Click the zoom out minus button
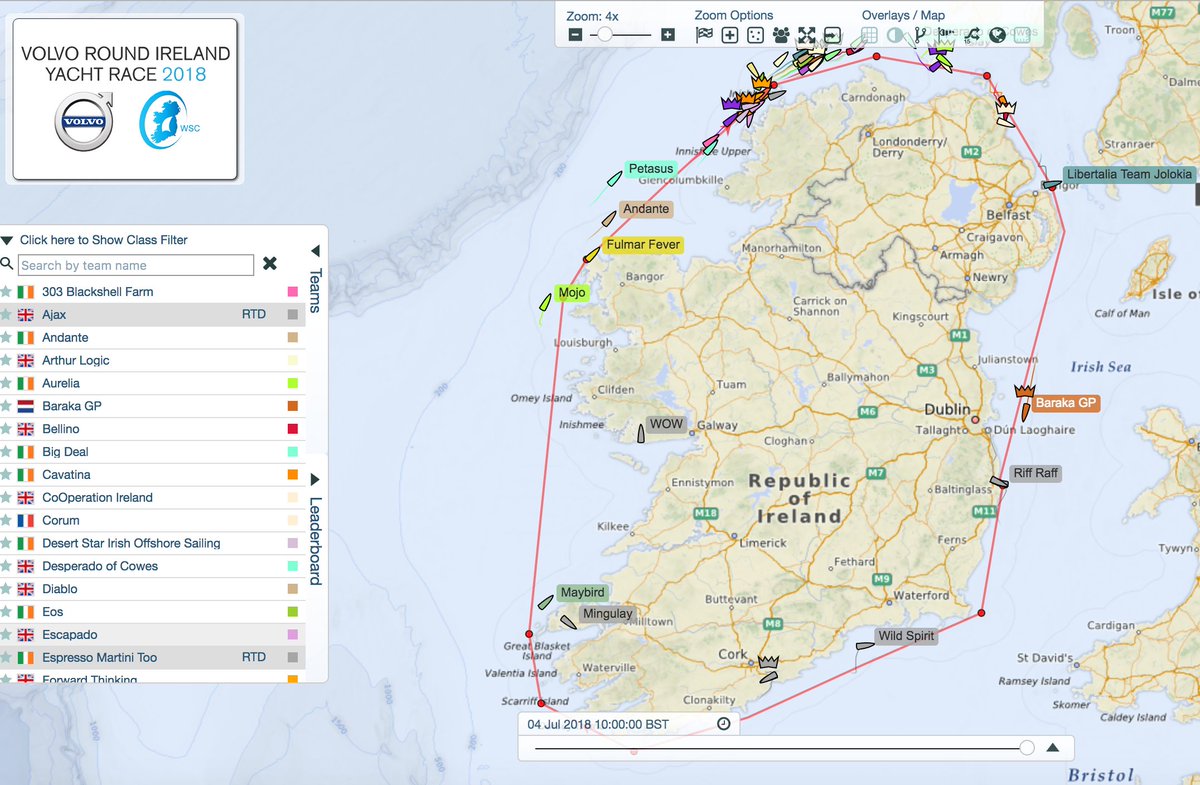 575,35
